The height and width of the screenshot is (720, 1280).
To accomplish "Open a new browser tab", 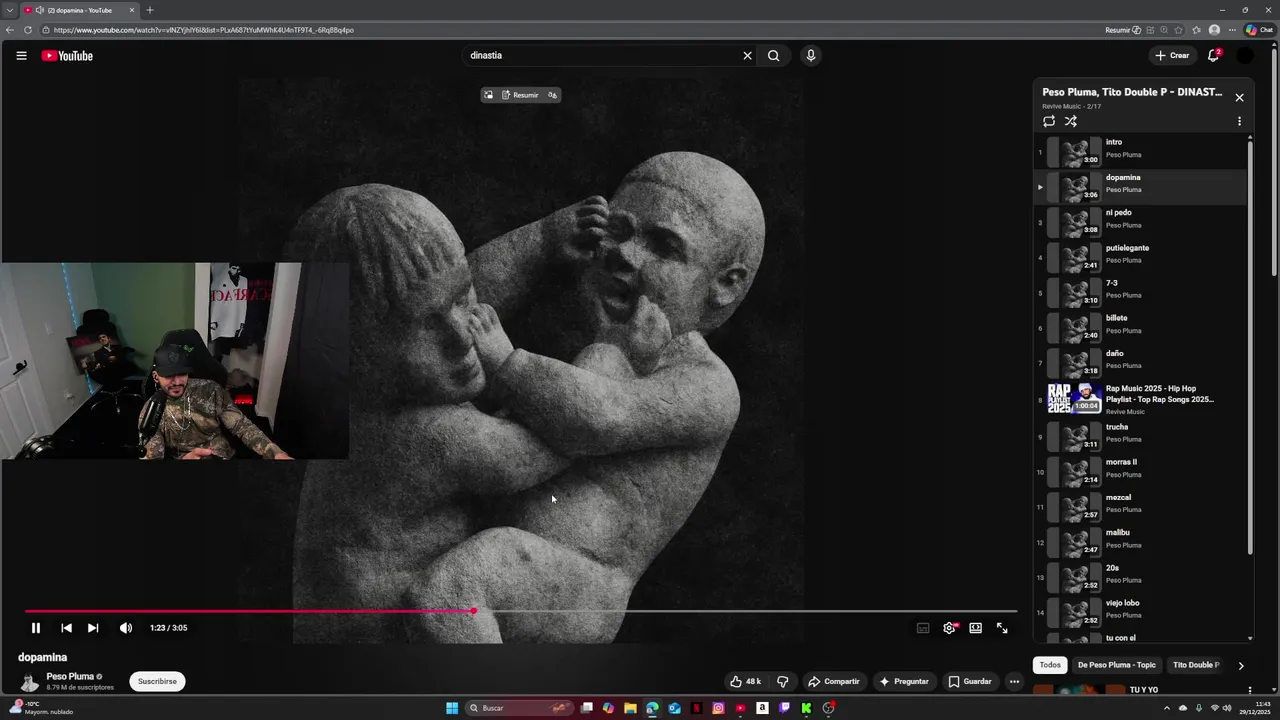I will (x=150, y=10).
